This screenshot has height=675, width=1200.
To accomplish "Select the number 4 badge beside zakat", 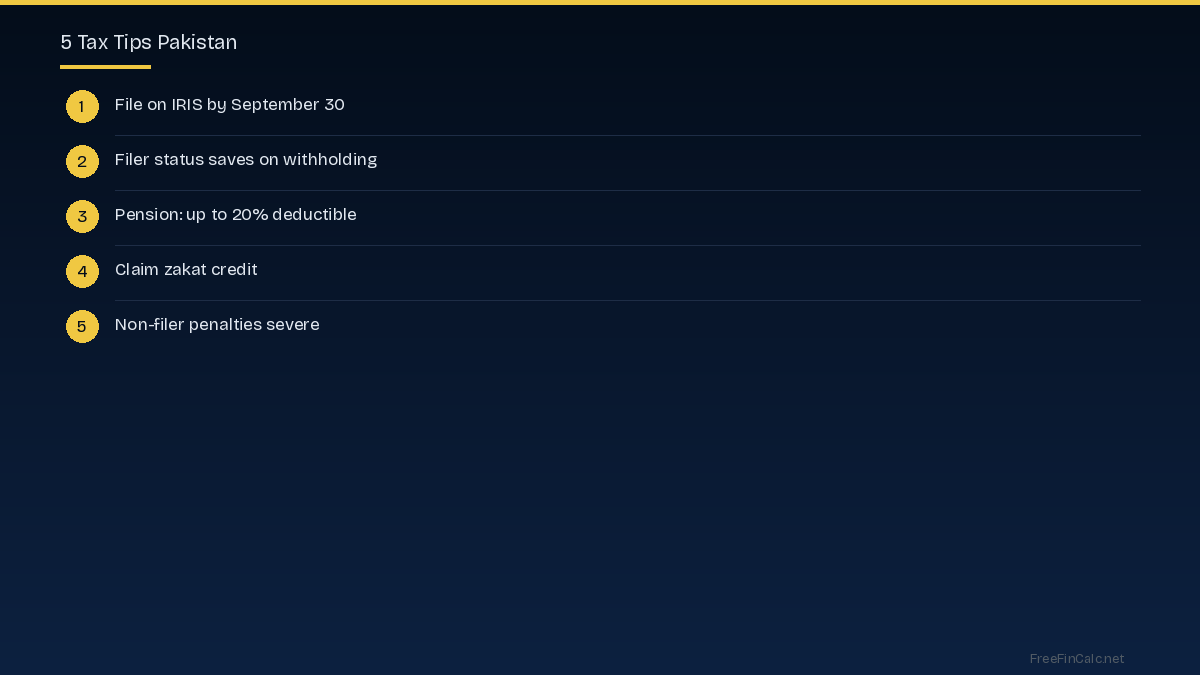I will pyautogui.click(x=82, y=271).
